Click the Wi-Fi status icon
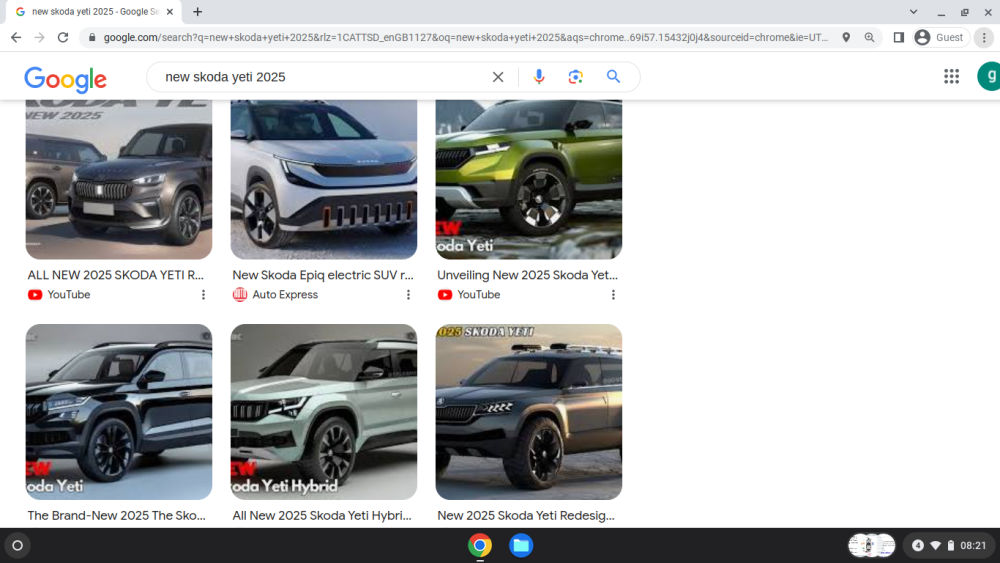 click(936, 545)
